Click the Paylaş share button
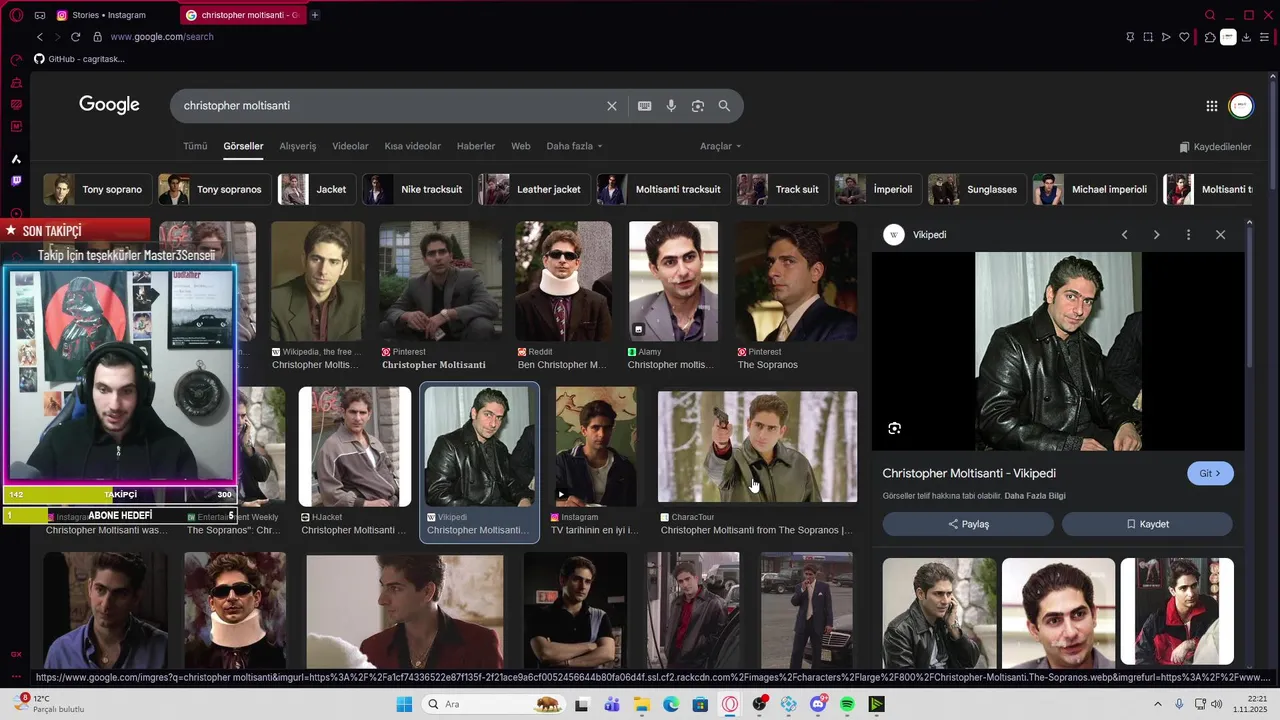Screen dimensions: 1280x720 [x=968, y=524]
